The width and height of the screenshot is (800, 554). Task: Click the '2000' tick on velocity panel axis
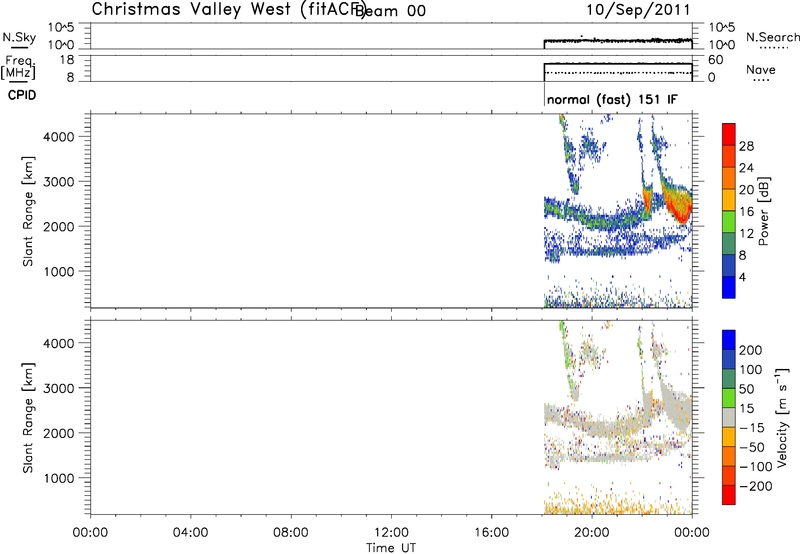(x=59, y=433)
